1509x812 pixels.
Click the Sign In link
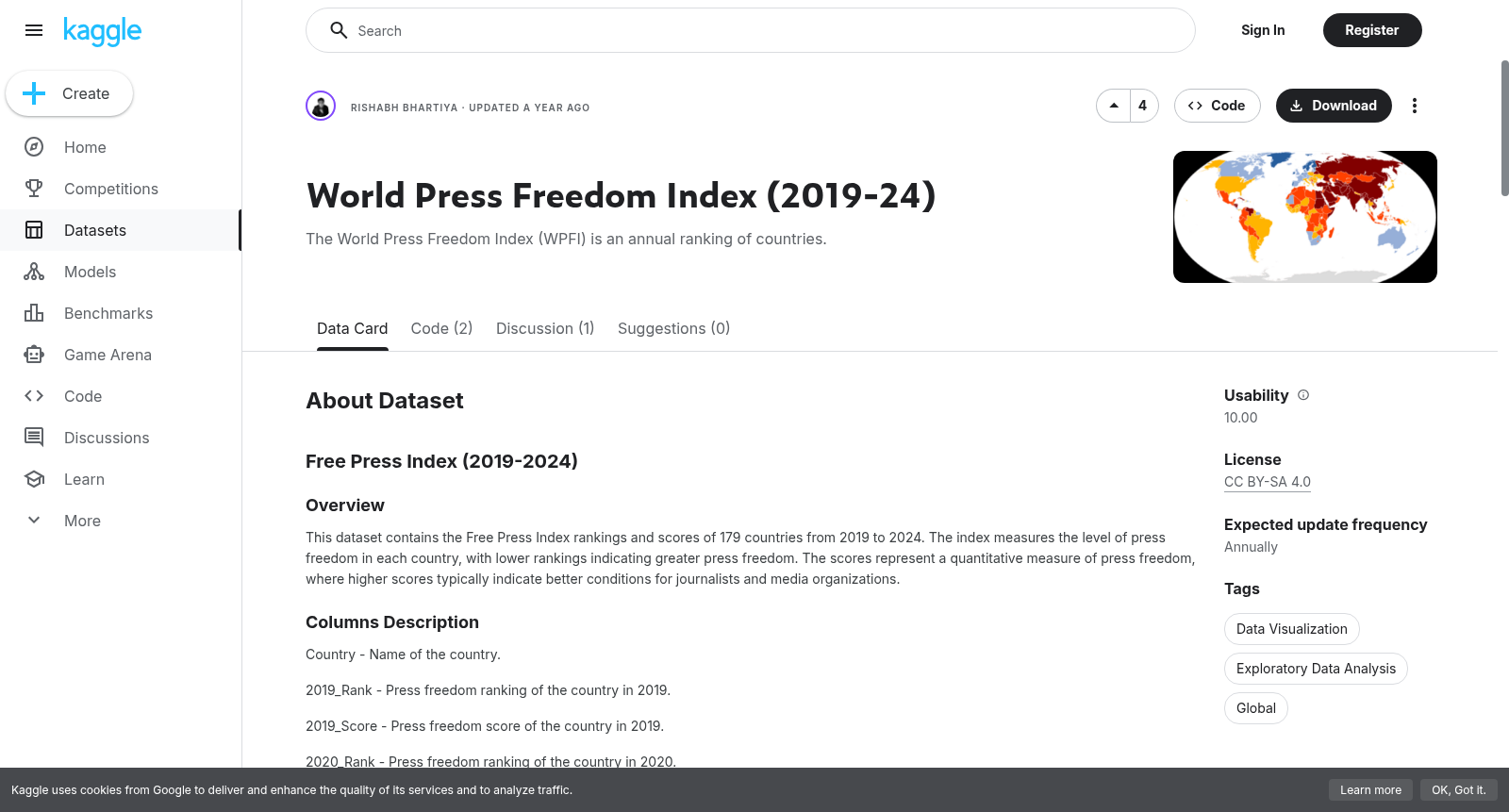[x=1263, y=30]
